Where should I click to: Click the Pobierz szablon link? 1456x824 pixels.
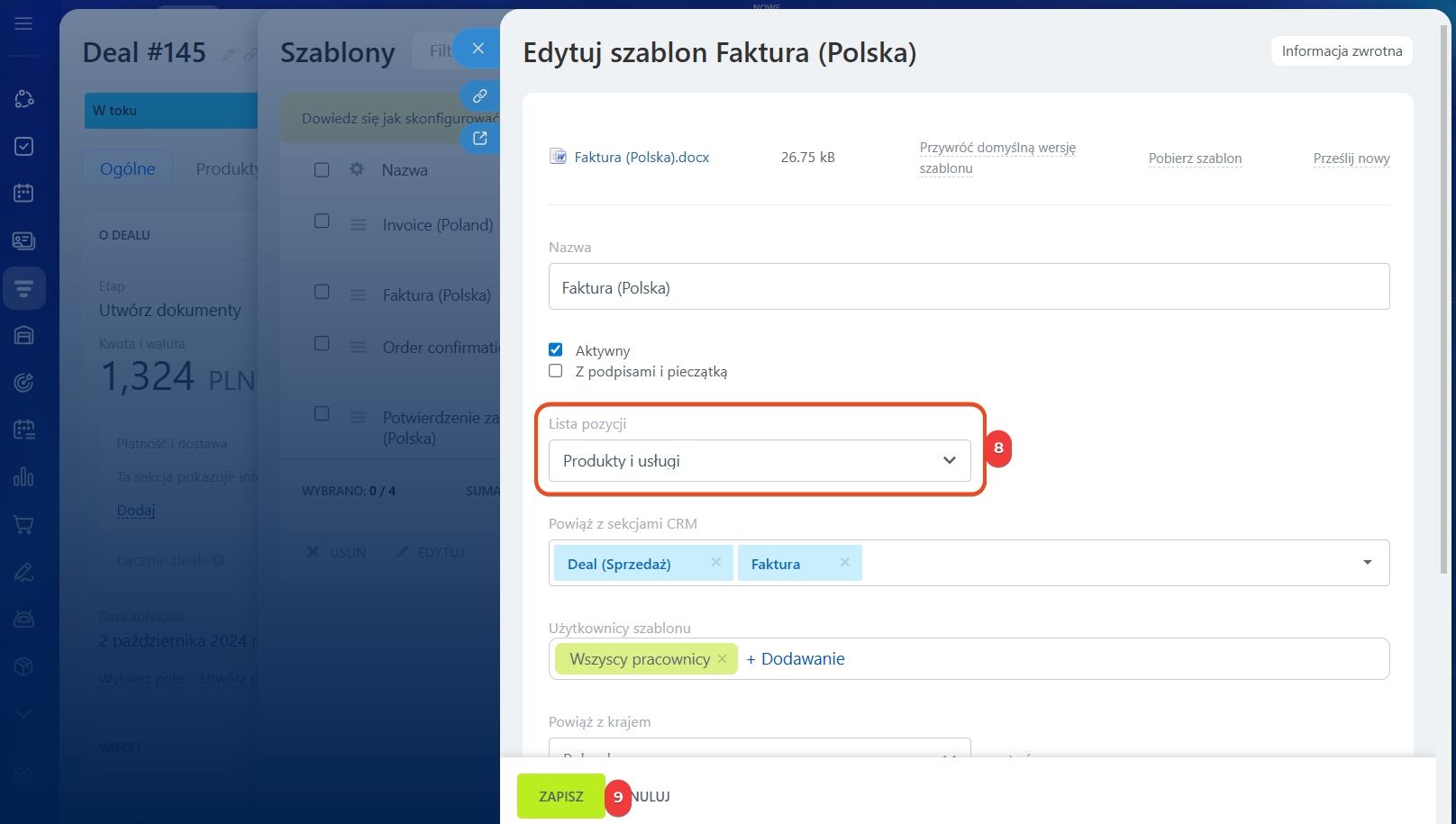pyautogui.click(x=1195, y=158)
